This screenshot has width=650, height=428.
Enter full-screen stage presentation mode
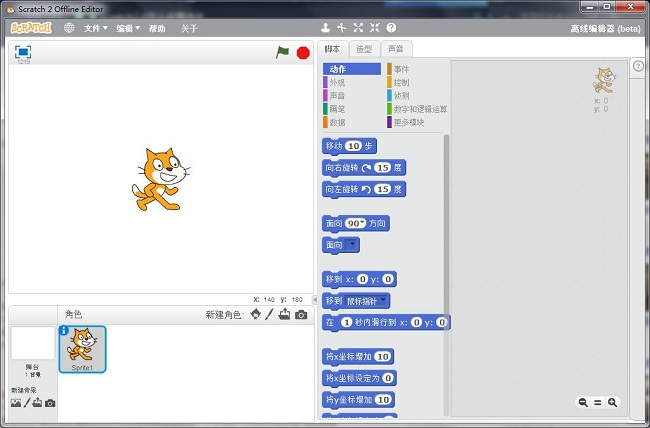[x=22, y=51]
